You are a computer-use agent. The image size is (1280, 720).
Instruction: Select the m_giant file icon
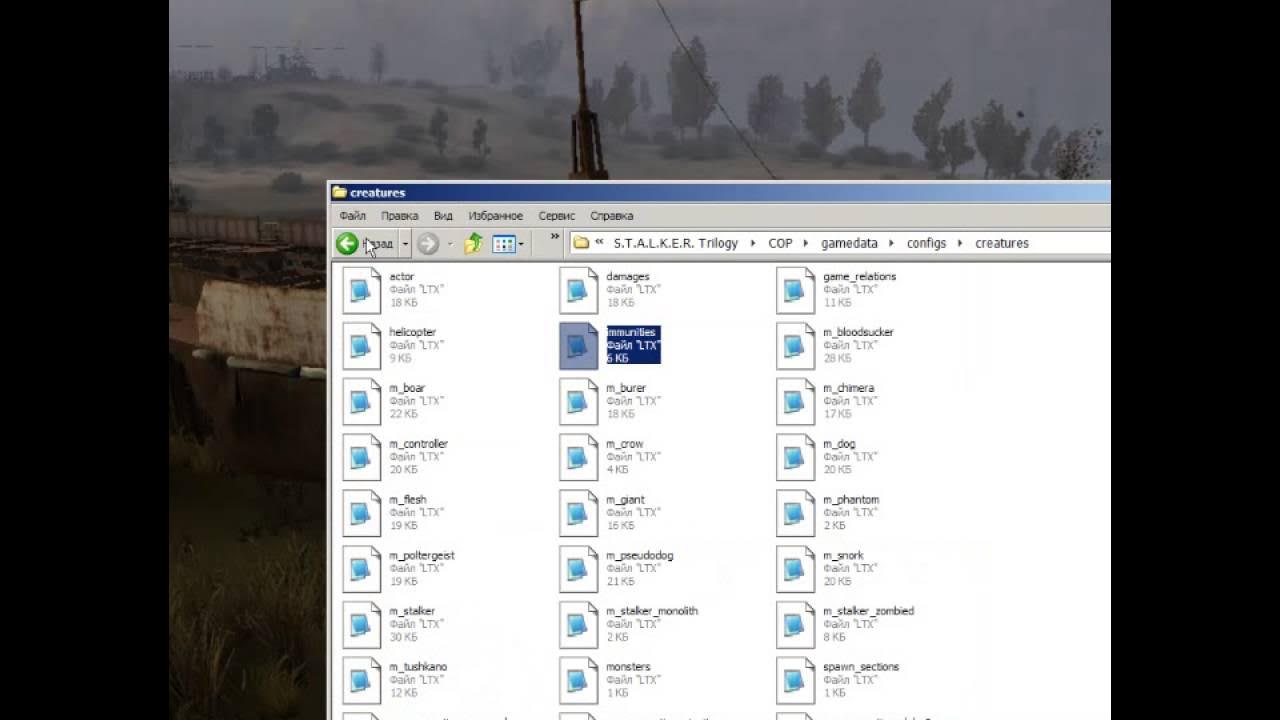pos(578,514)
